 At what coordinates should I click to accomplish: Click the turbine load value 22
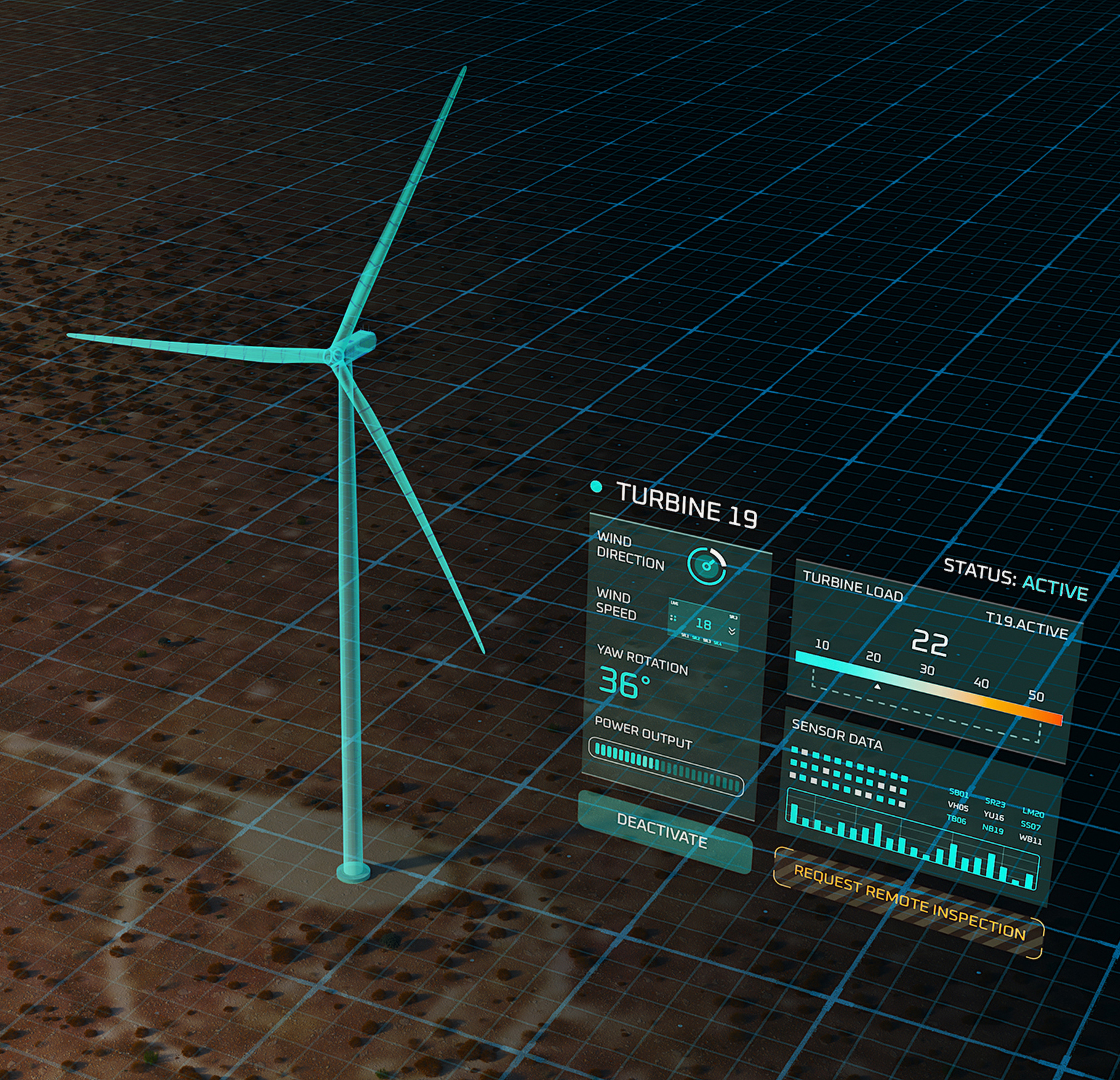click(x=929, y=643)
